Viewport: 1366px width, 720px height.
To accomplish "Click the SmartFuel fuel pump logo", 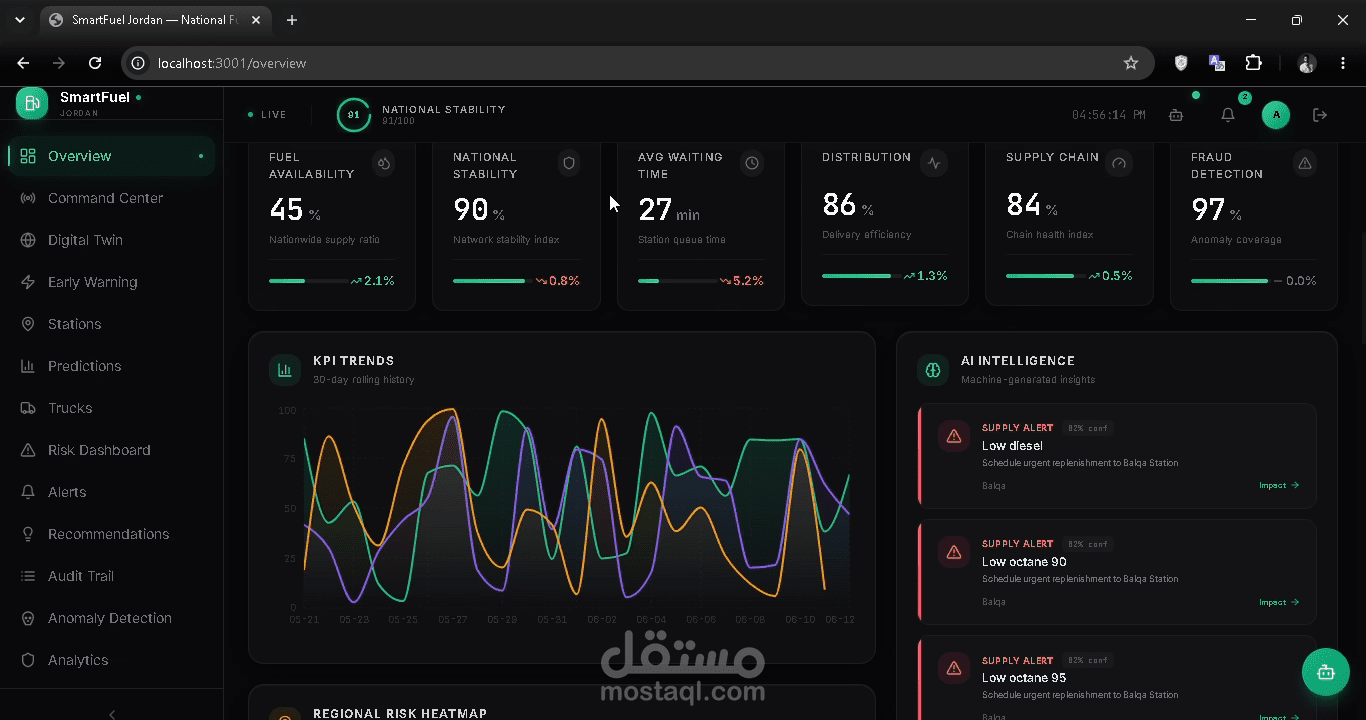I will (32, 103).
